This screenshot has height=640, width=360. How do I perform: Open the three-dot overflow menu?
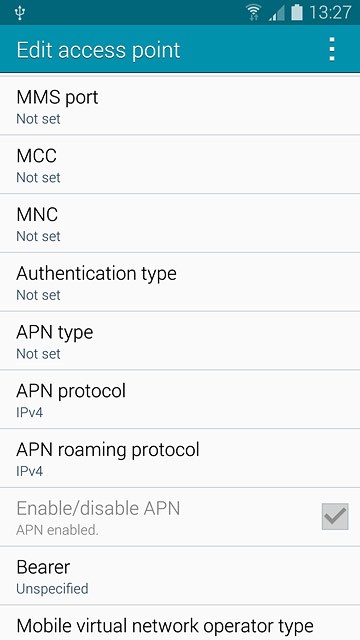tap(332, 49)
